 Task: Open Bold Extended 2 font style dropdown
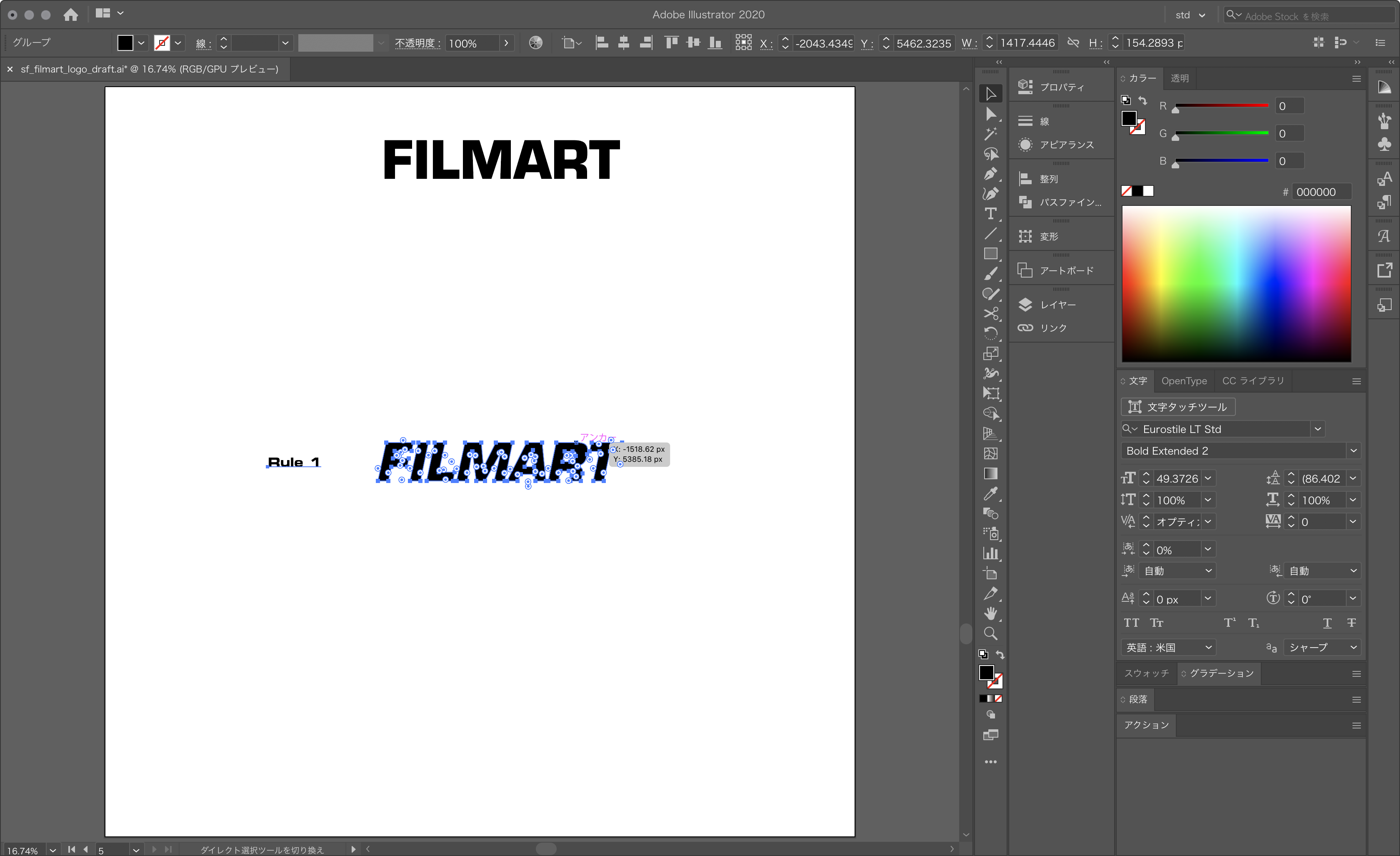[x=1353, y=451]
